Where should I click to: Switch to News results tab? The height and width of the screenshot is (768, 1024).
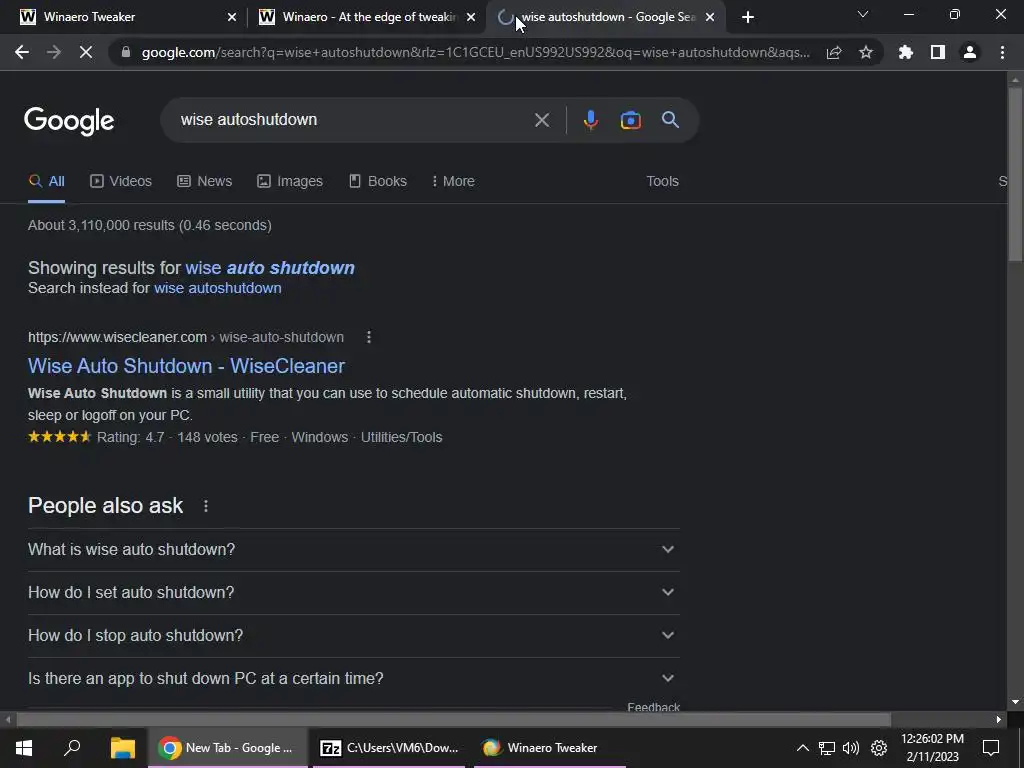click(x=204, y=182)
